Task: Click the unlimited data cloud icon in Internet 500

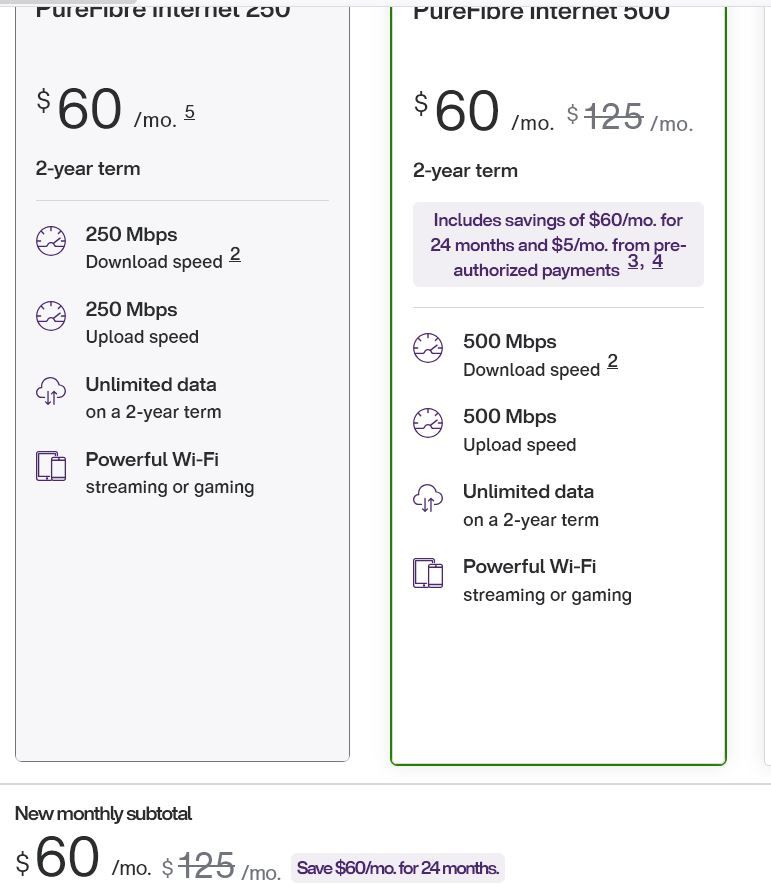Action: pyautogui.click(x=428, y=498)
